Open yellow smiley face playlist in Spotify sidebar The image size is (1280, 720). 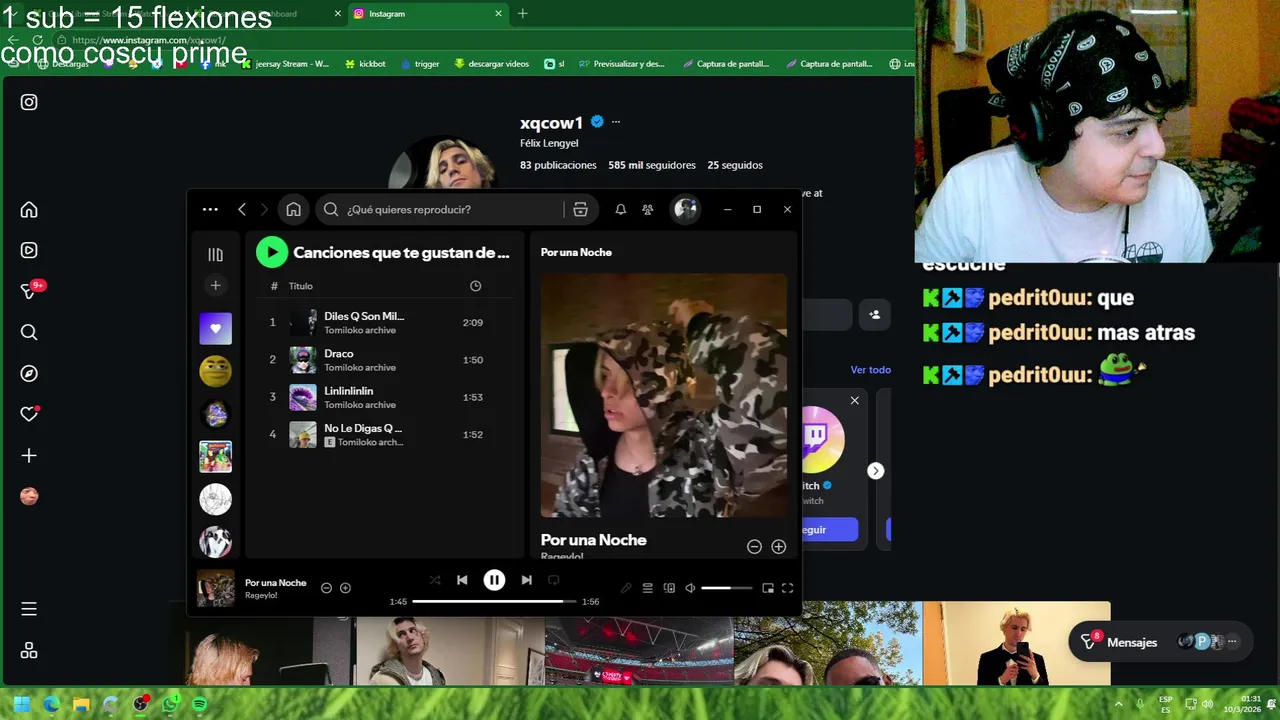click(215, 371)
